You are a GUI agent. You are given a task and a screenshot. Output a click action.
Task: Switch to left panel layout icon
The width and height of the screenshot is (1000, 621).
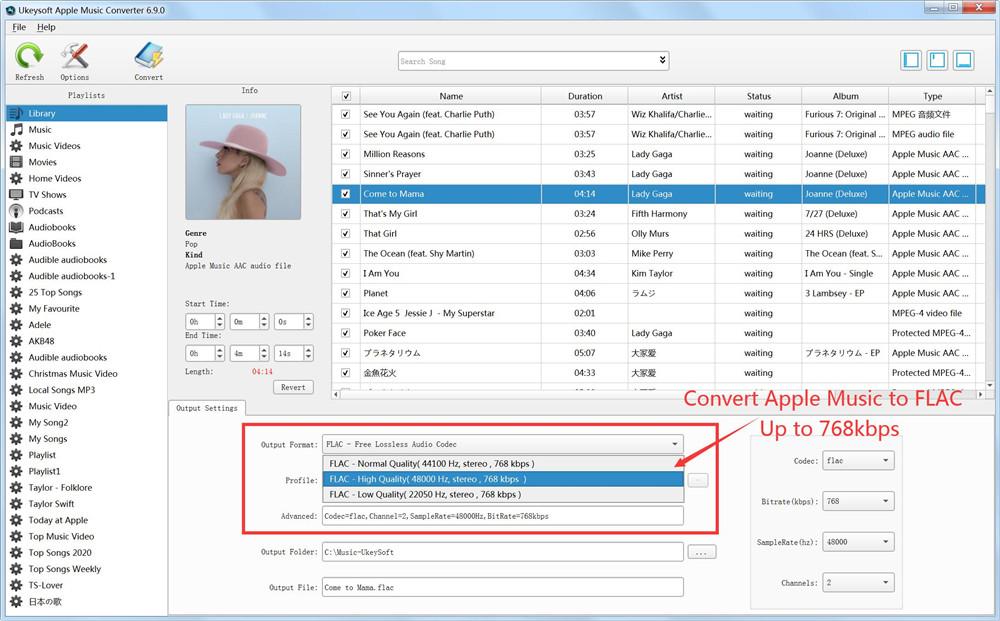click(x=911, y=60)
